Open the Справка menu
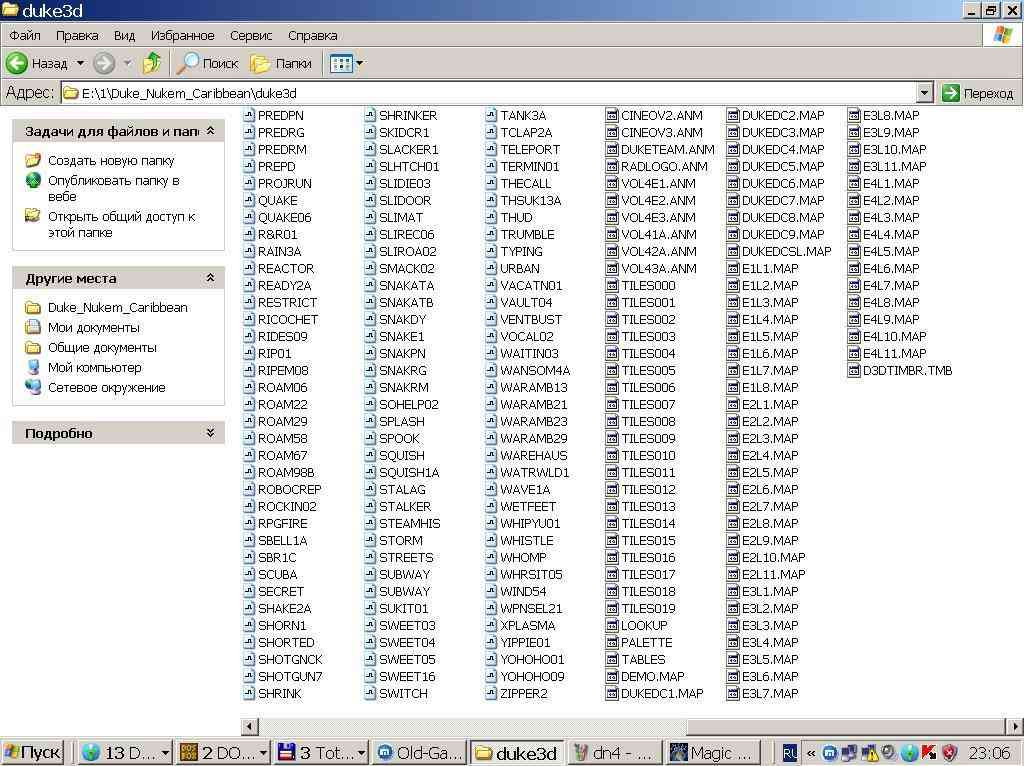The height and width of the screenshot is (766, 1024). [x=312, y=35]
